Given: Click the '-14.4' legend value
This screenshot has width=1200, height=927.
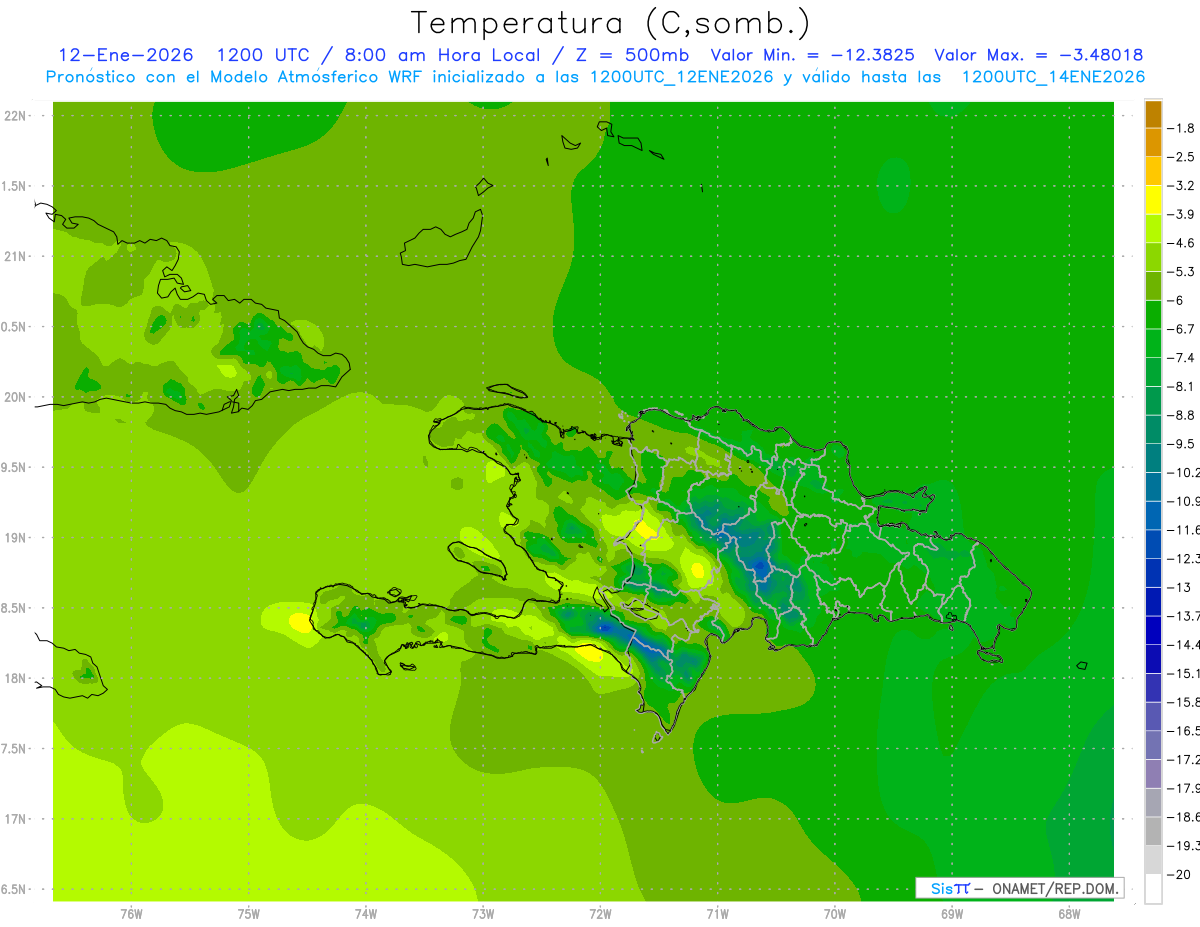Looking at the screenshot, I should (1182, 645).
